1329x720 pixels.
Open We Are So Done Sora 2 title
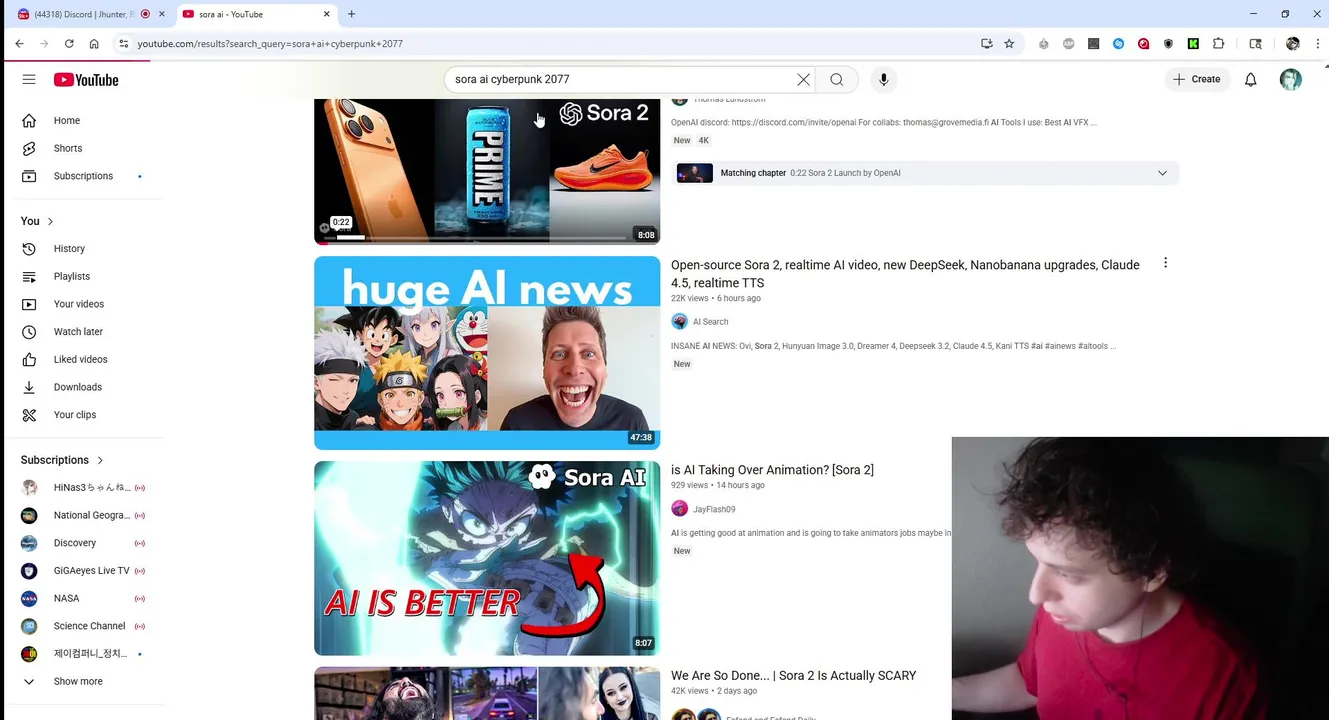click(793, 676)
